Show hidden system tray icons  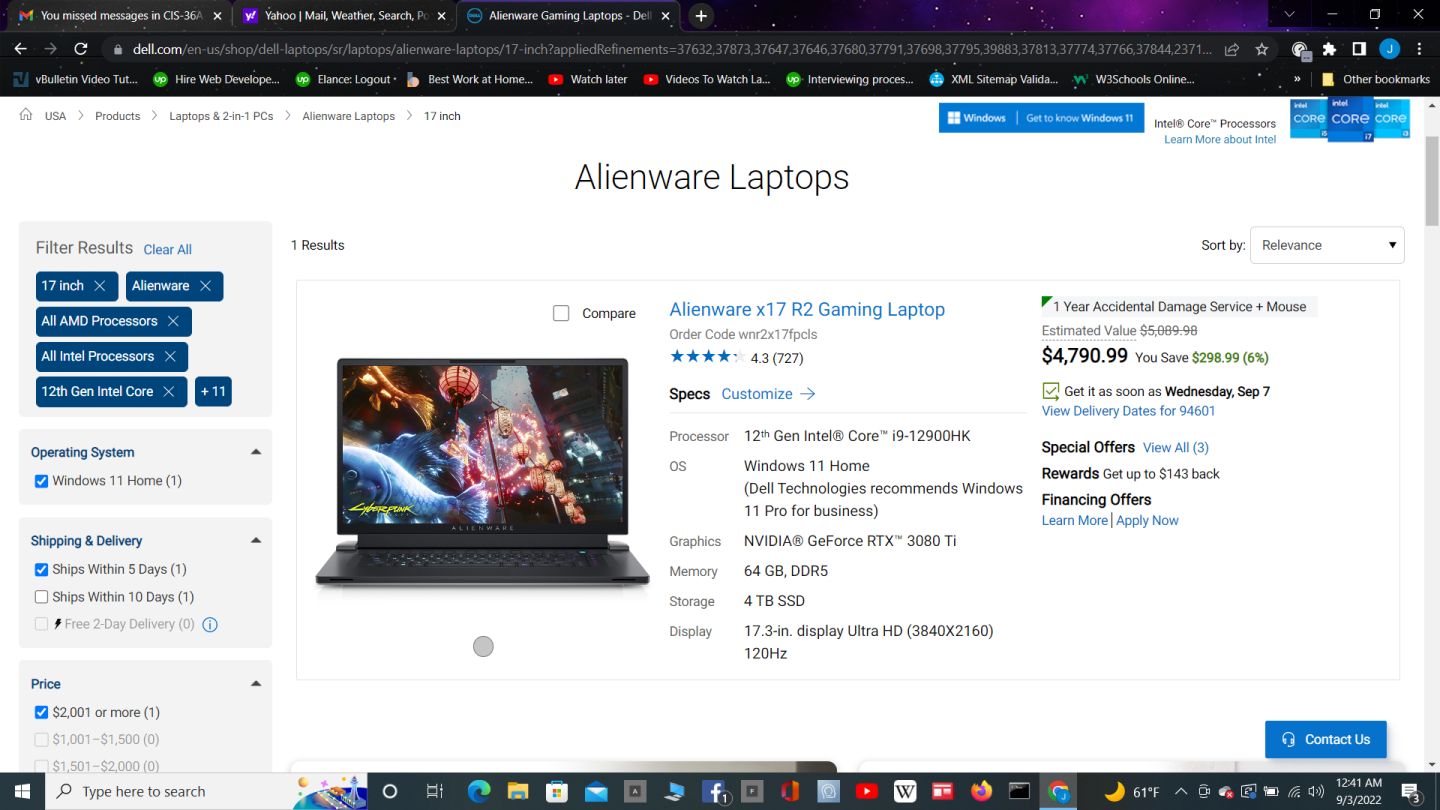click(1180, 791)
